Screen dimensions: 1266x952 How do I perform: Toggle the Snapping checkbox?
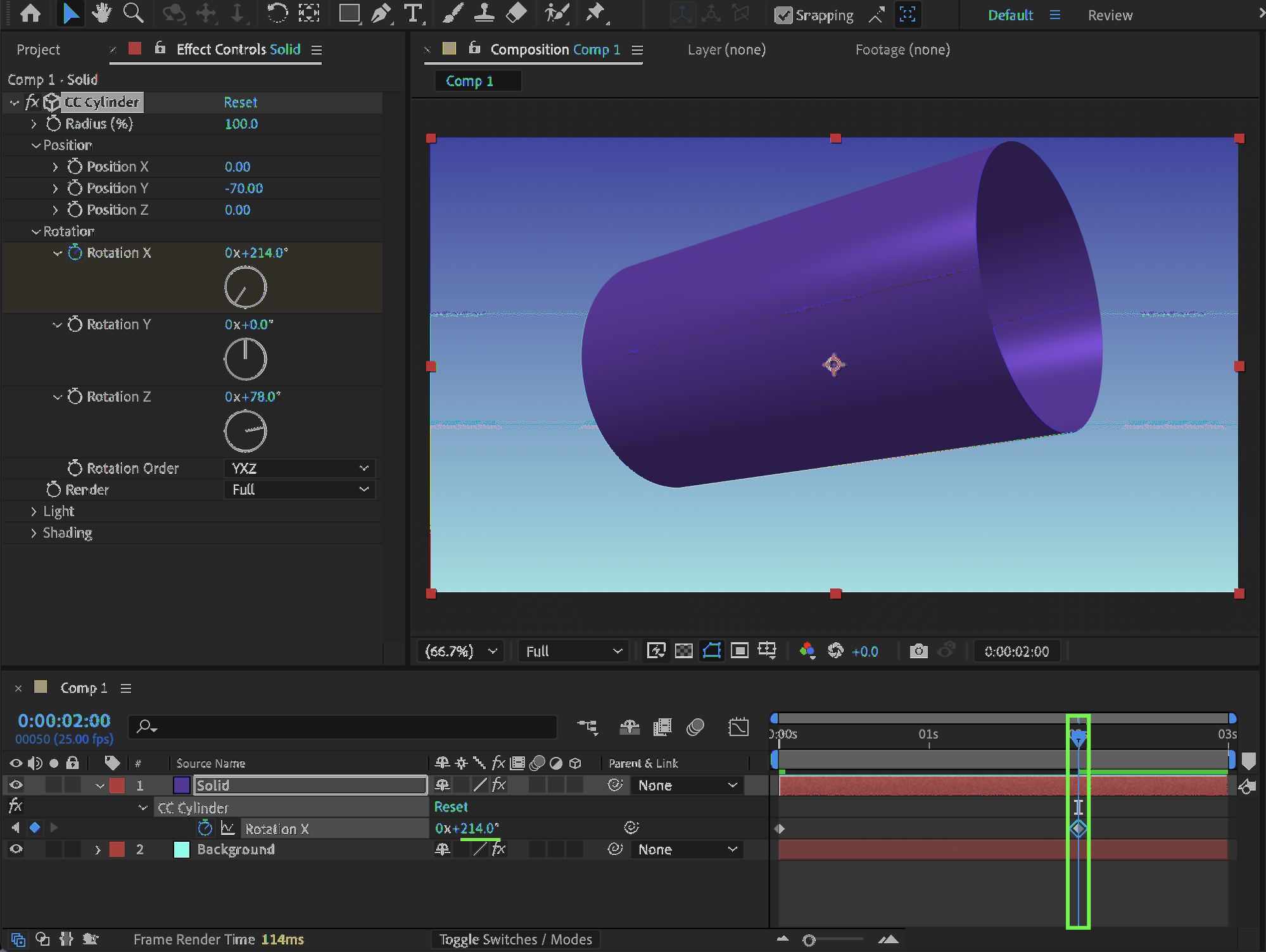(783, 15)
